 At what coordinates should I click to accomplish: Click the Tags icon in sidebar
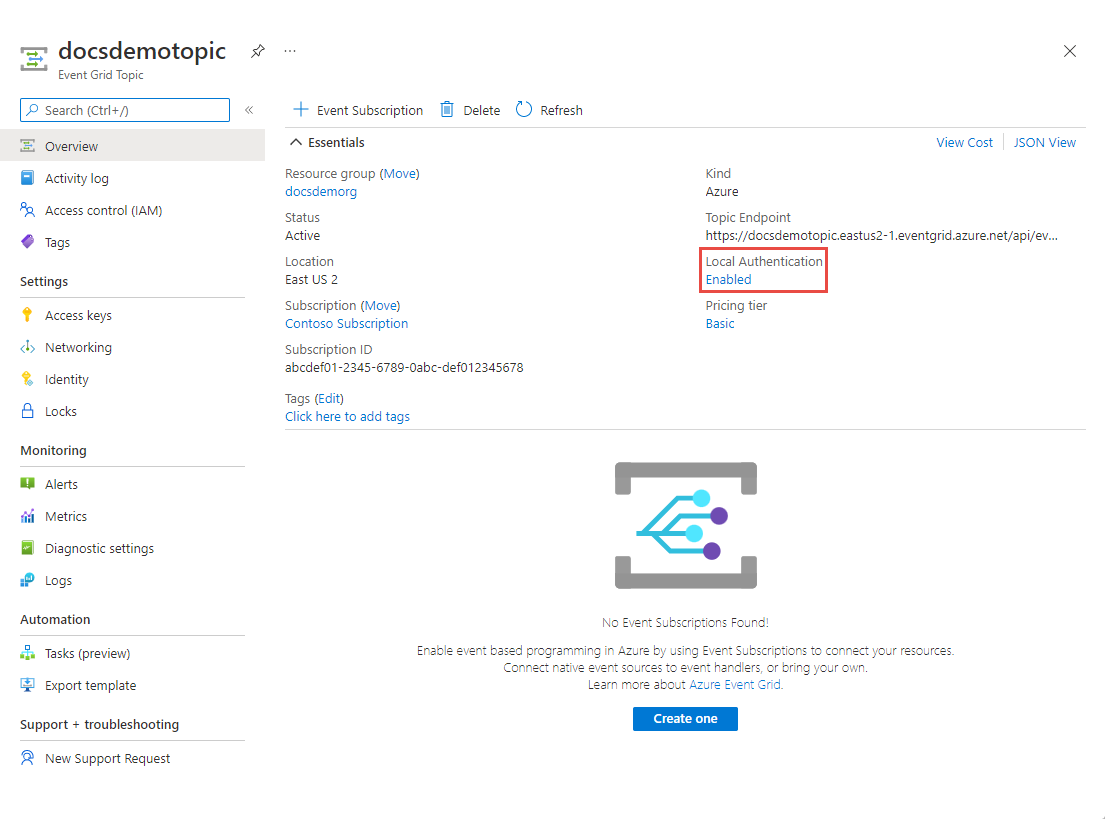pos(27,242)
